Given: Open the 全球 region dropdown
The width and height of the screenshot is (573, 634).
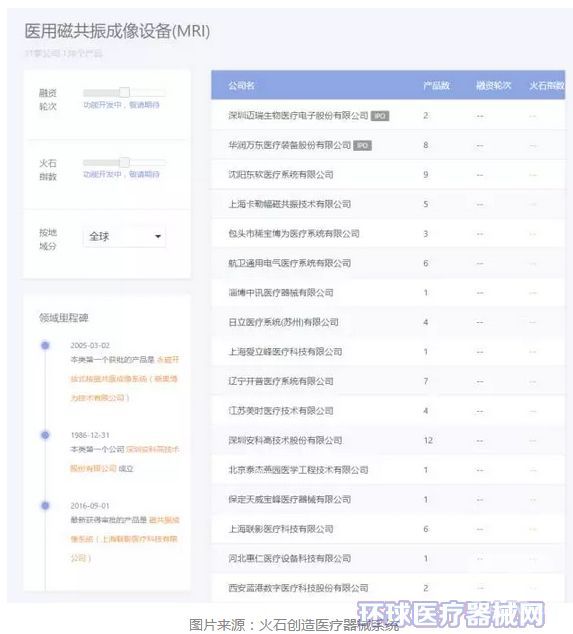Looking at the screenshot, I should tap(124, 237).
